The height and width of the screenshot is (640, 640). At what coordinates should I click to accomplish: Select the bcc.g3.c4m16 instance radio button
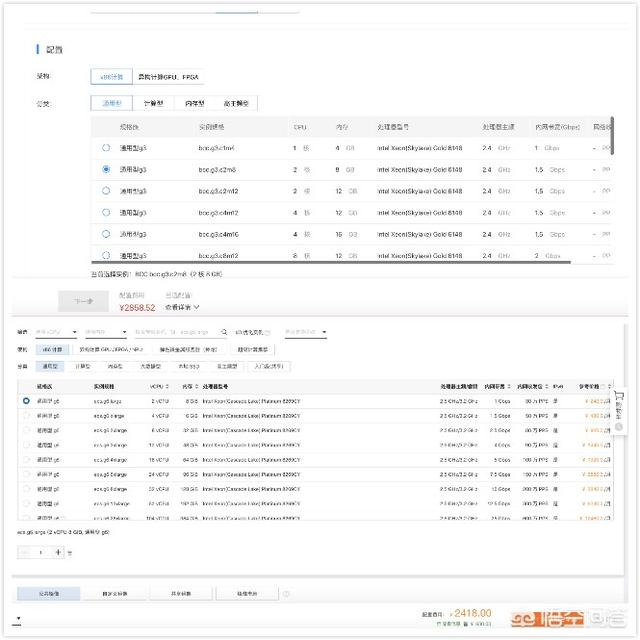tap(106, 234)
